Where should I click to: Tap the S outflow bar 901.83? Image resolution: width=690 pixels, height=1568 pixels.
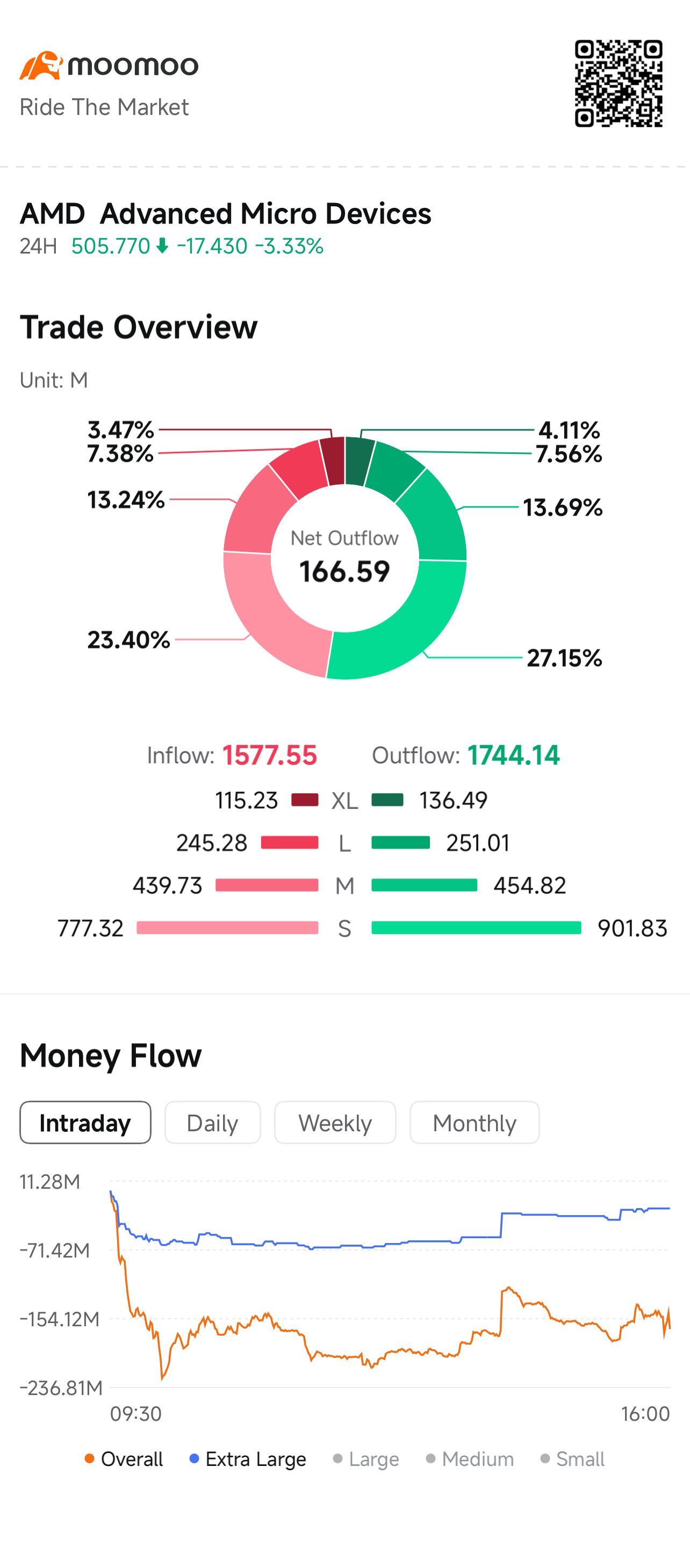tap(476, 928)
